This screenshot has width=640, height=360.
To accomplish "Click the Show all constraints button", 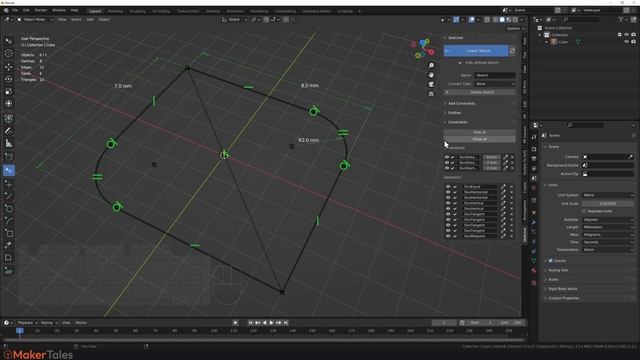I will (x=480, y=139).
